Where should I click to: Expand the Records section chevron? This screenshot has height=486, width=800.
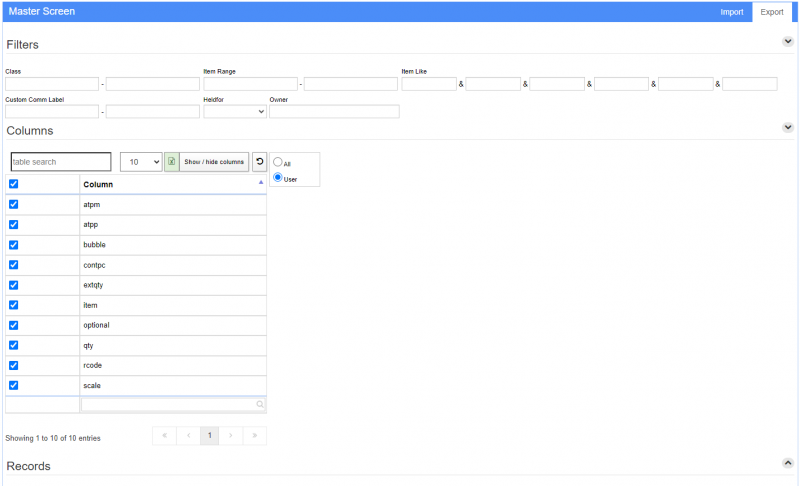tap(788, 463)
